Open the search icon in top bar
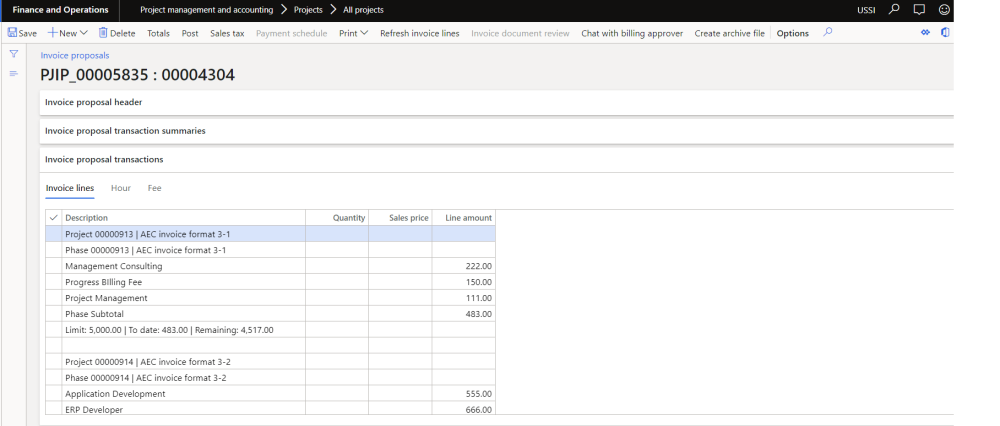This screenshot has height=426, width=1000. (x=894, y=10)
